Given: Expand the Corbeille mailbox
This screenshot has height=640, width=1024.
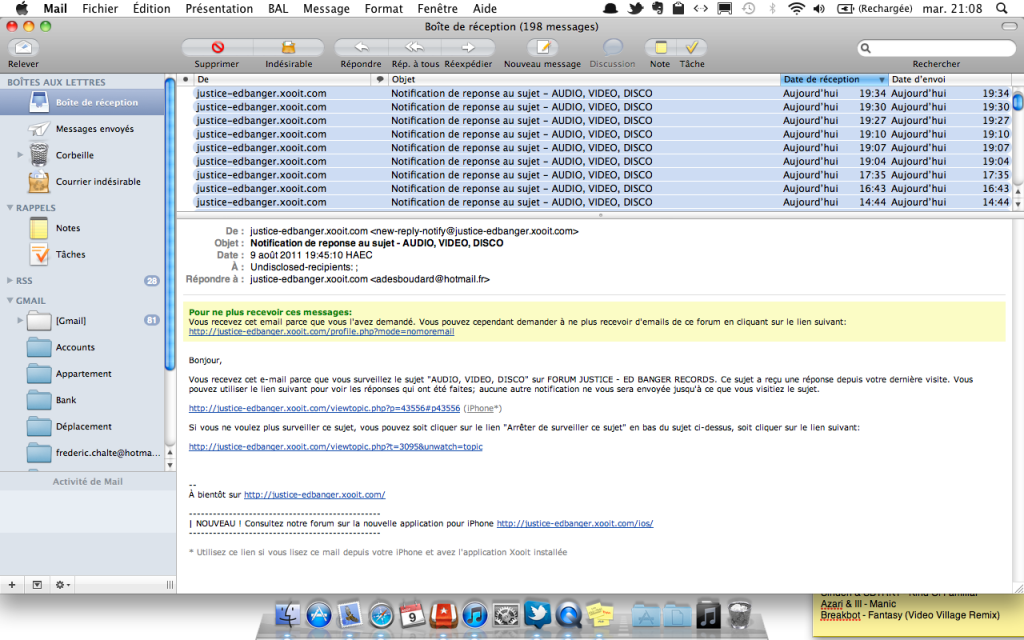Looking at the screenshot, I should pos(20,155).
